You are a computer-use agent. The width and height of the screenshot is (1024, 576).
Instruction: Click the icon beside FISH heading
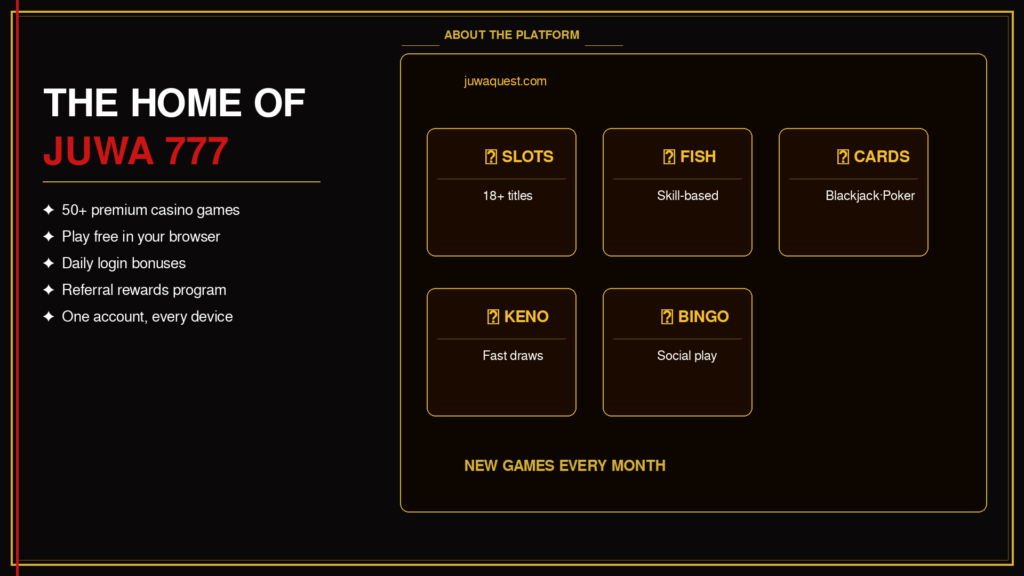coord(669,157)
